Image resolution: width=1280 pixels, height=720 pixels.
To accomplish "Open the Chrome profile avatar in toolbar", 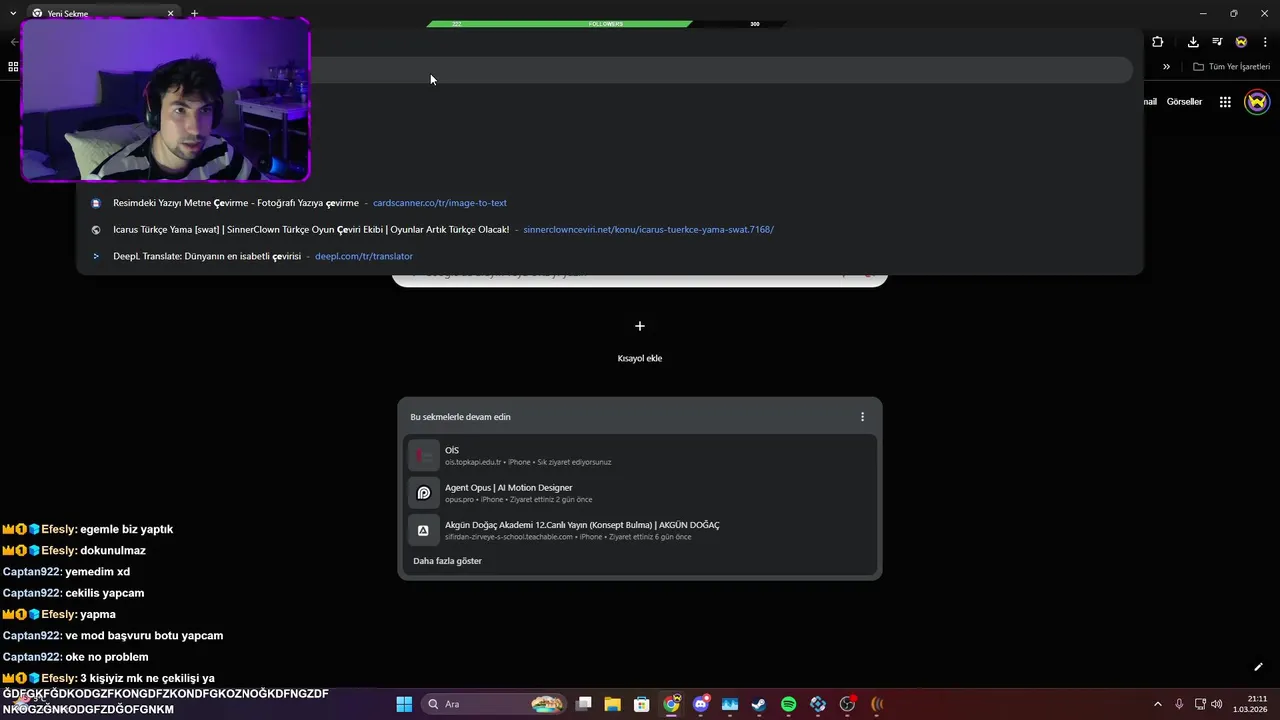I will coord(1241,42).
